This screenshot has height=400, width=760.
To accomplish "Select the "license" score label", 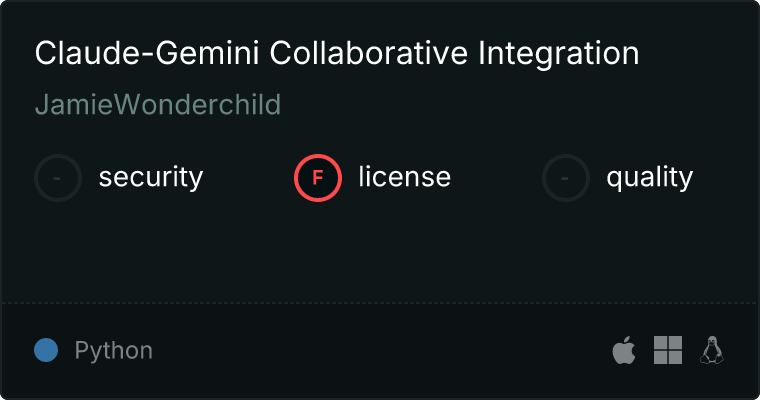I will [405, 178].
